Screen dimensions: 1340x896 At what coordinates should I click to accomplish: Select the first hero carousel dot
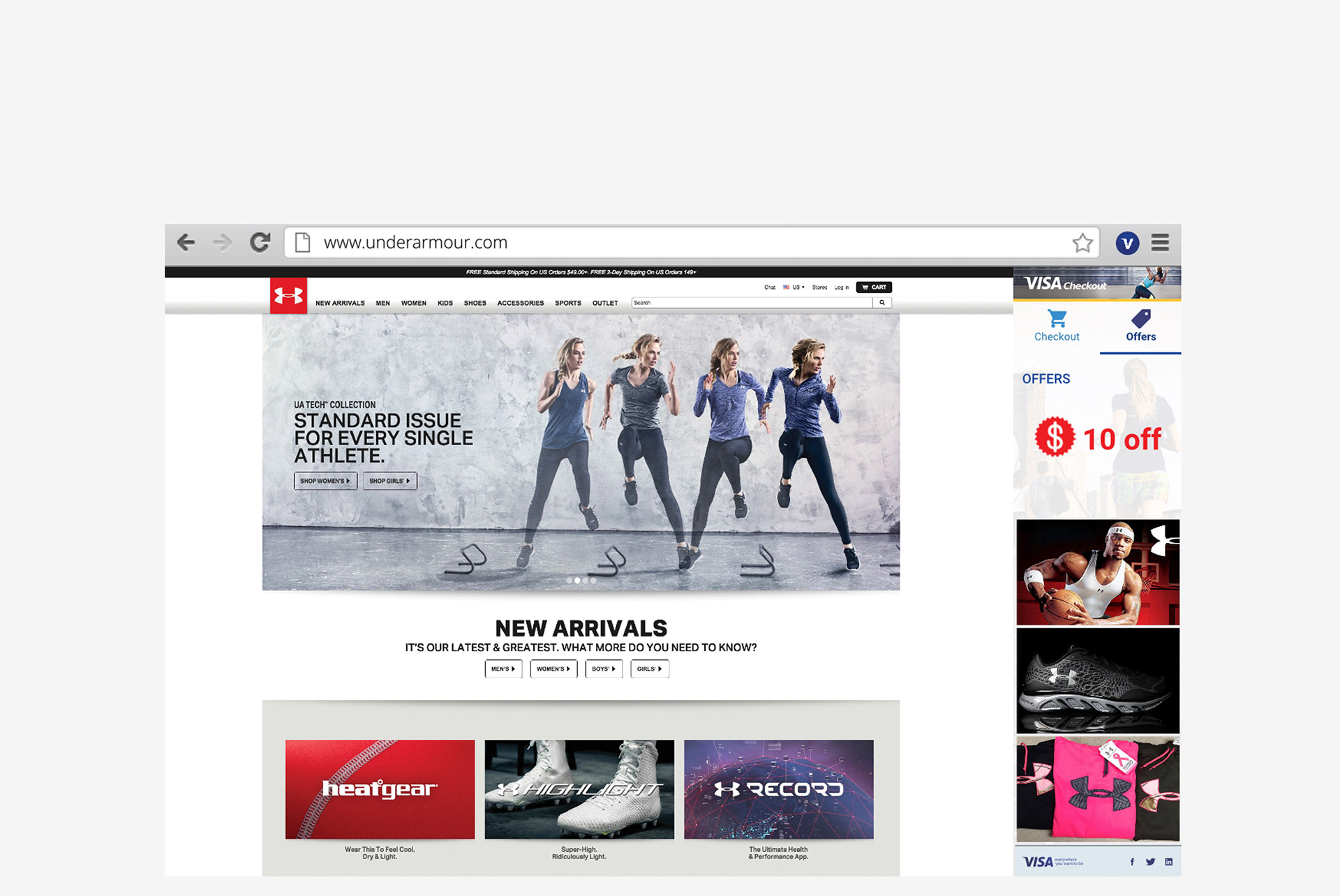[x=569, y=581]
